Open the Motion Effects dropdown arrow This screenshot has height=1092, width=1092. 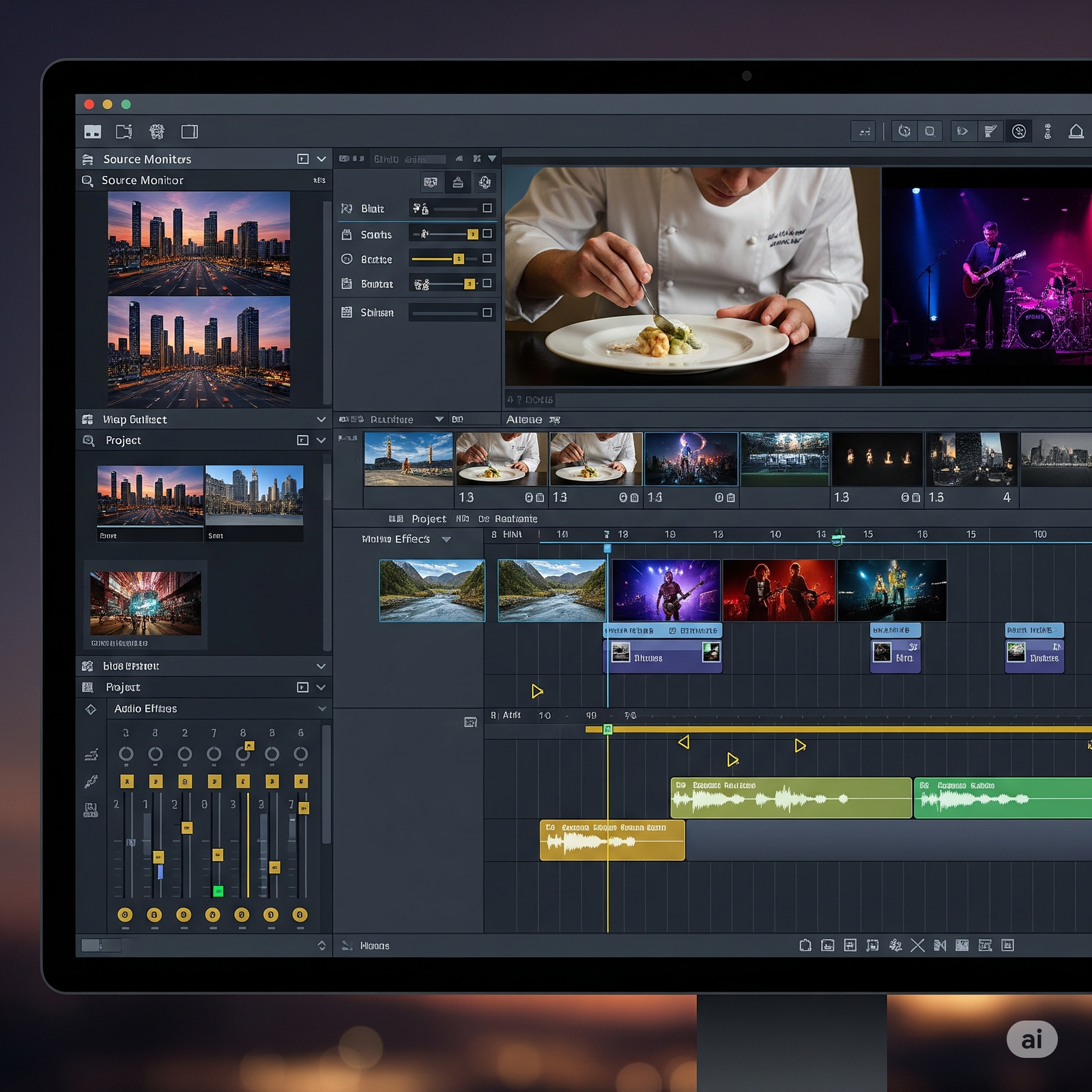point(446,539)
